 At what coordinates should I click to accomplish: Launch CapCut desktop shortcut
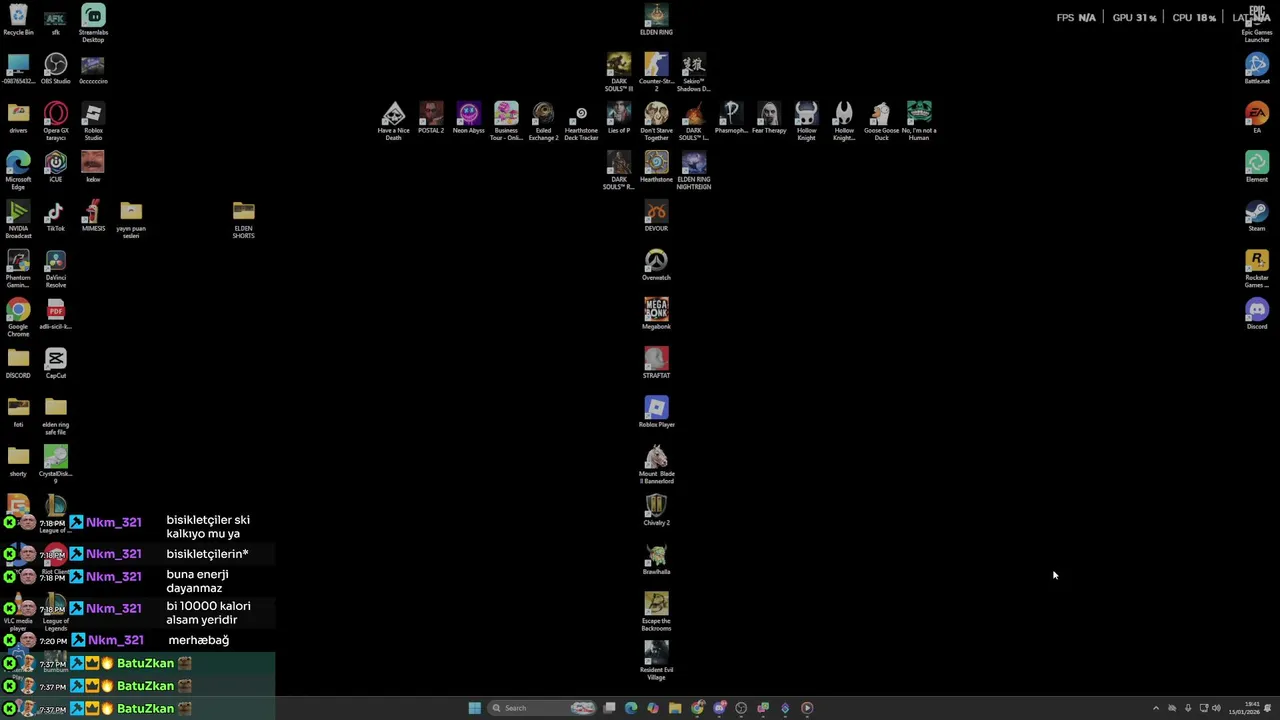(56, 363)
